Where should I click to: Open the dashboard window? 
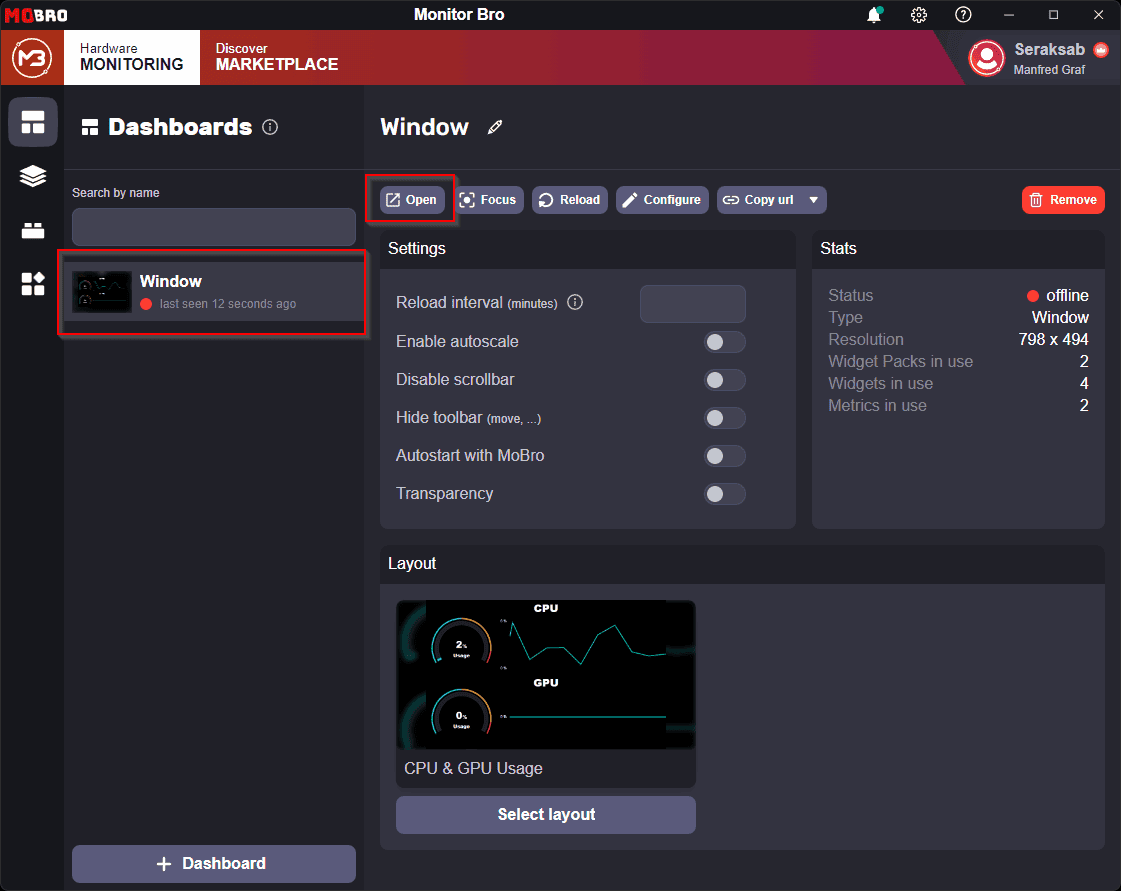412,200
